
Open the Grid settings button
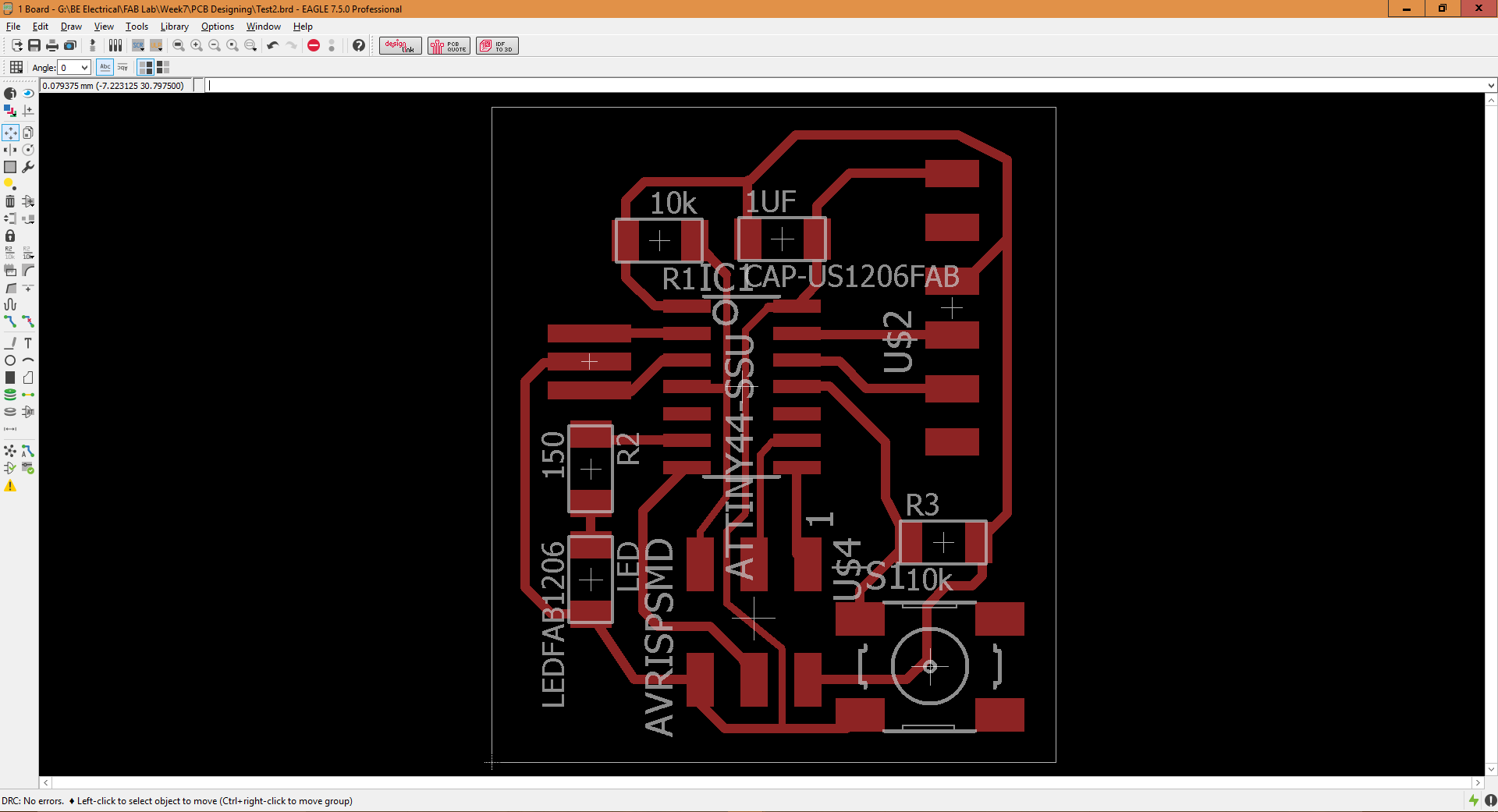coord(16,68)
